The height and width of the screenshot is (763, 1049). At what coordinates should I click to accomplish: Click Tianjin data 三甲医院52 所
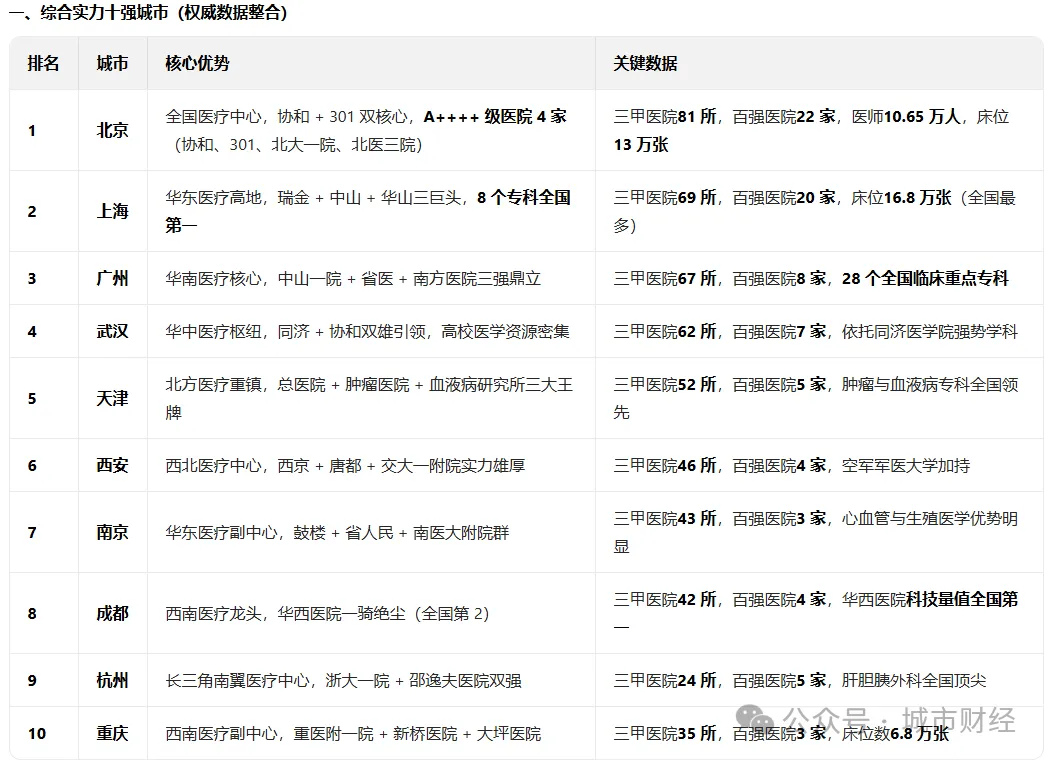[665, 385]
